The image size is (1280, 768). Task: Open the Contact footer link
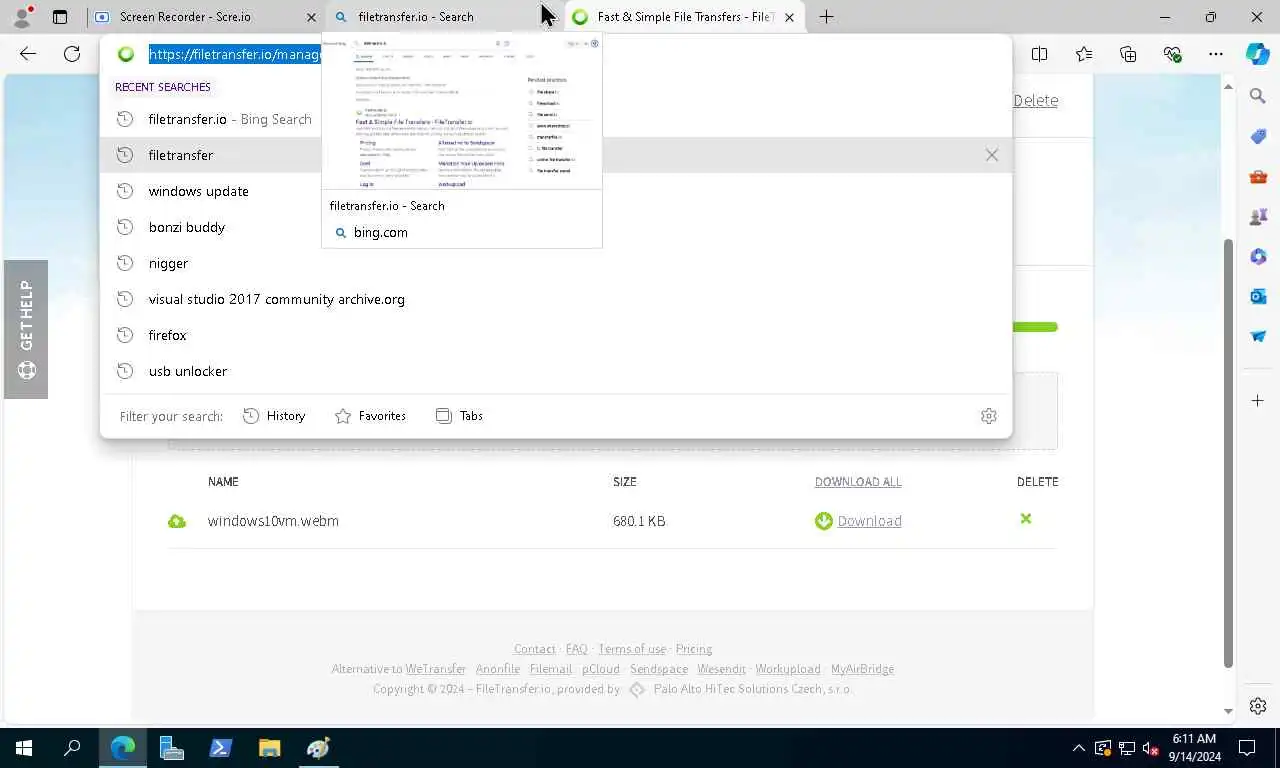[x=534, y=649]
